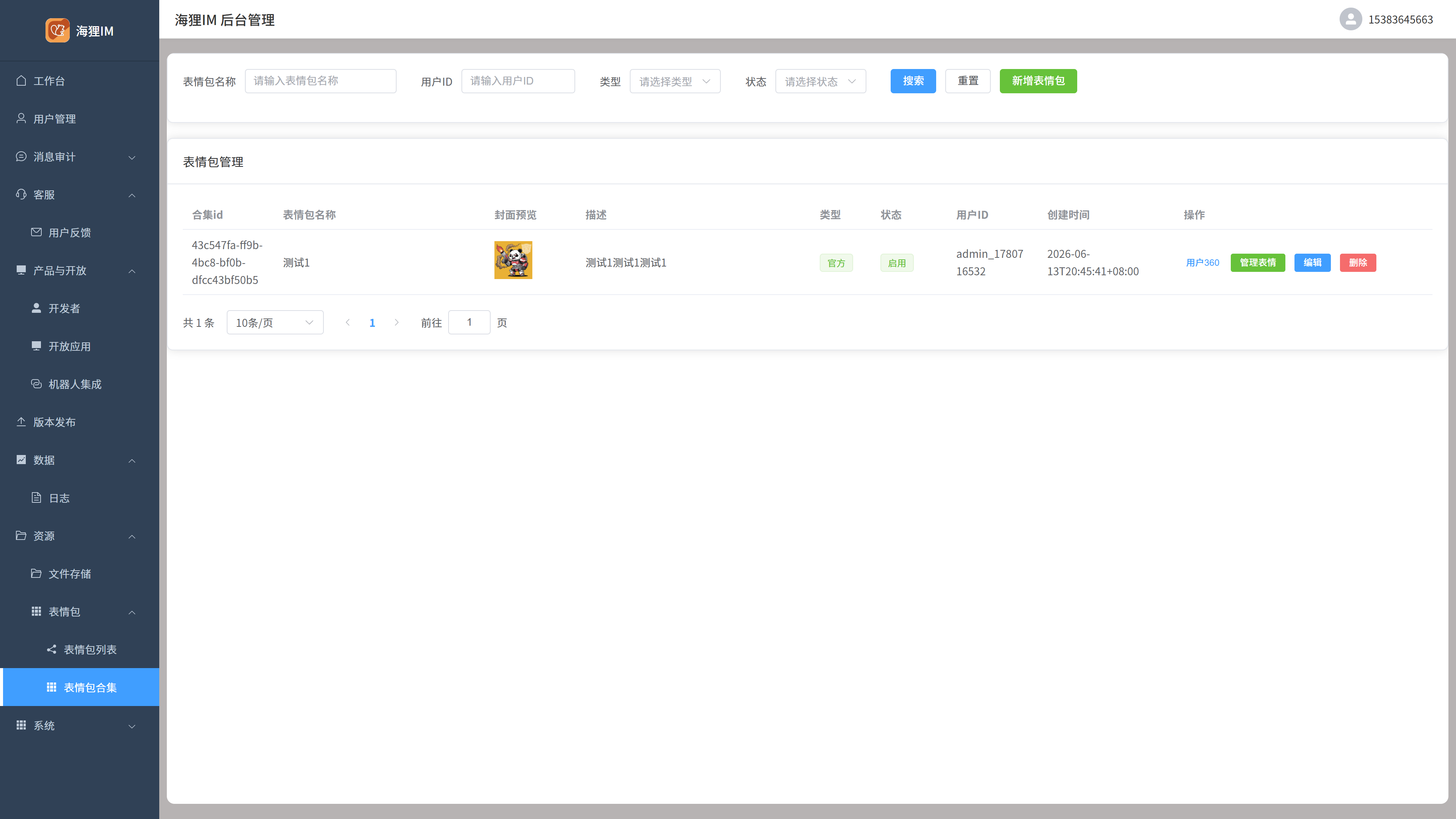Click the 启用 status tag
Screen dimensions: 1456x819
coord(896,263)
